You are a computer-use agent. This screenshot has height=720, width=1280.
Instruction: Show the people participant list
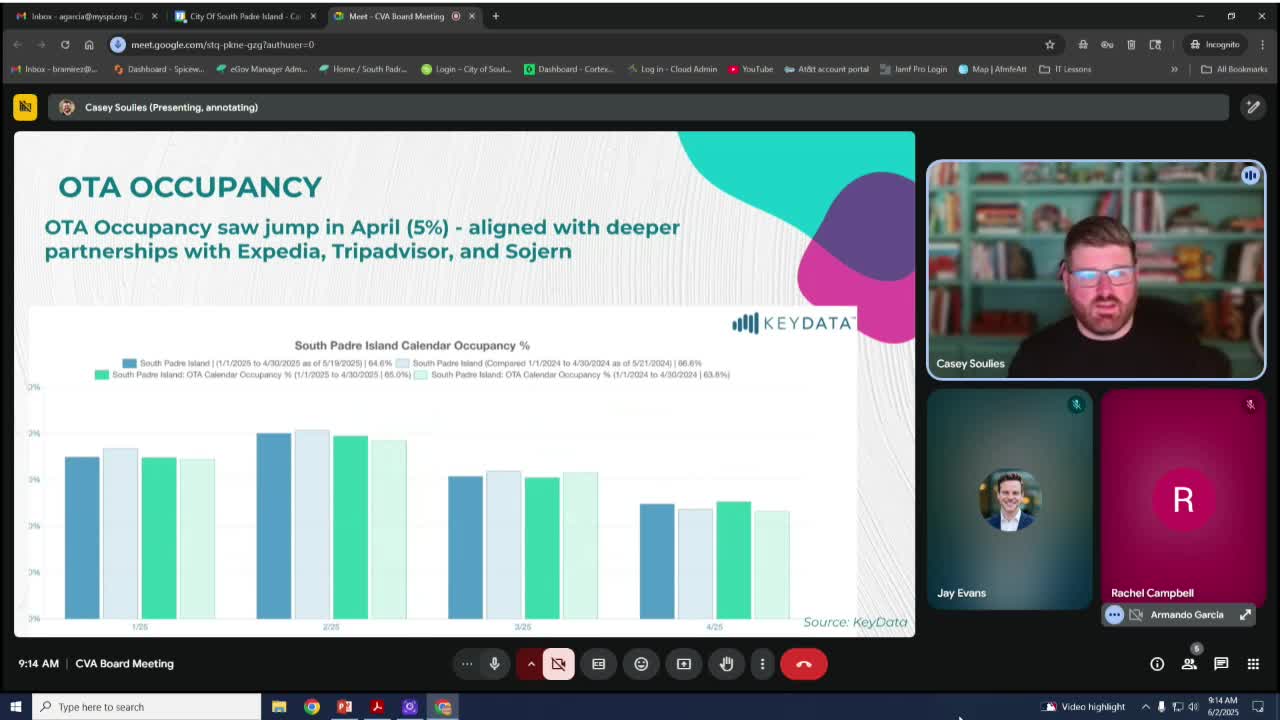1189,664
